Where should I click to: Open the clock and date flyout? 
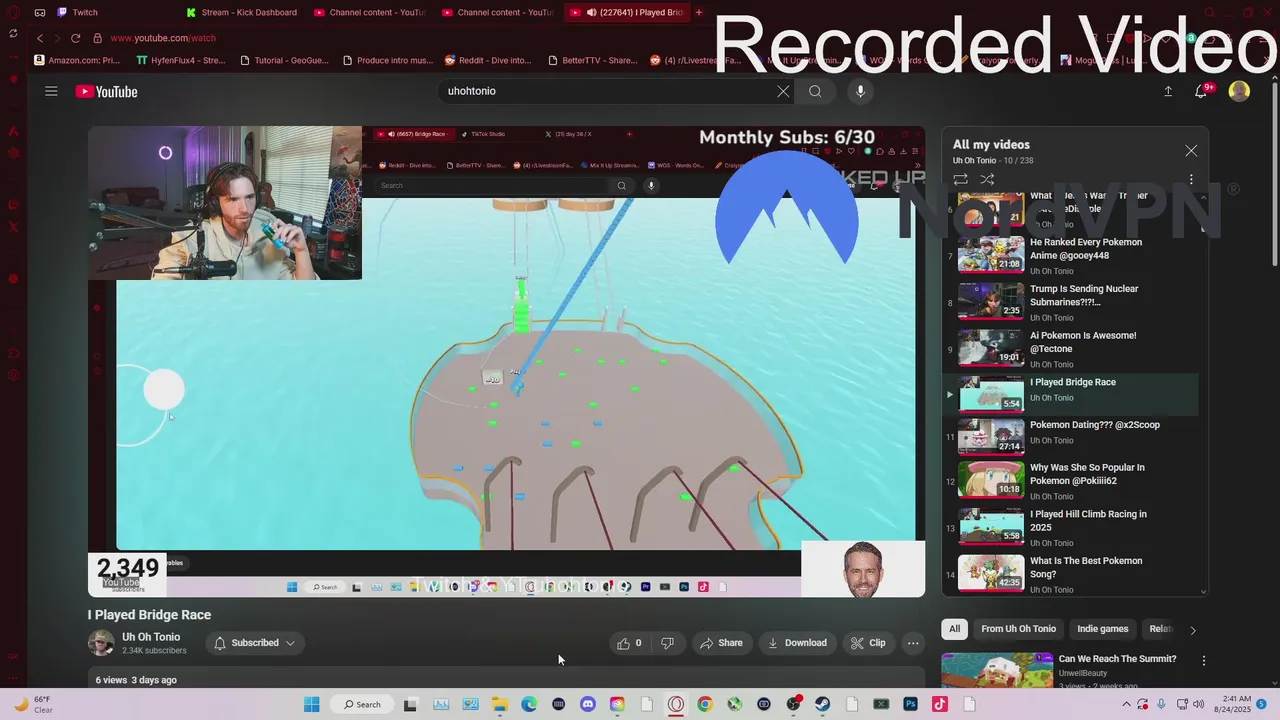1231,704
